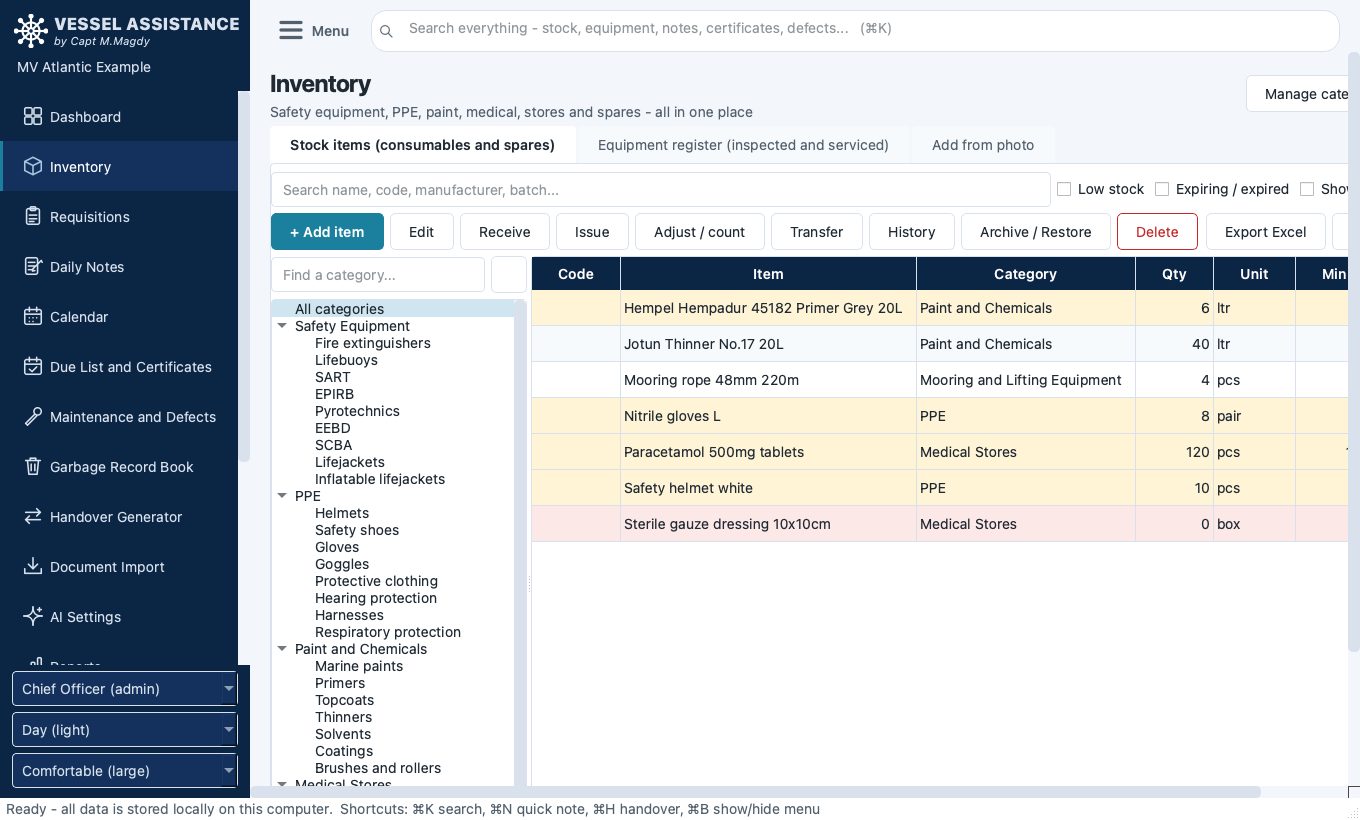Select Sterile gauze dressing 10x10cm row

tap(940, 524)
